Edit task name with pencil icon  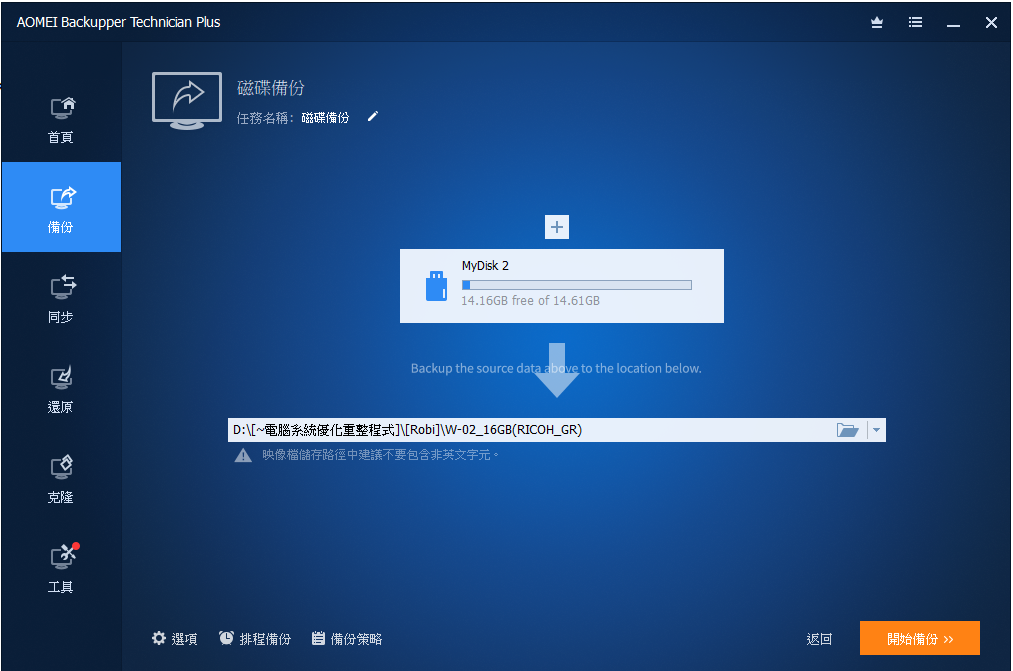(x=373, y=116)
